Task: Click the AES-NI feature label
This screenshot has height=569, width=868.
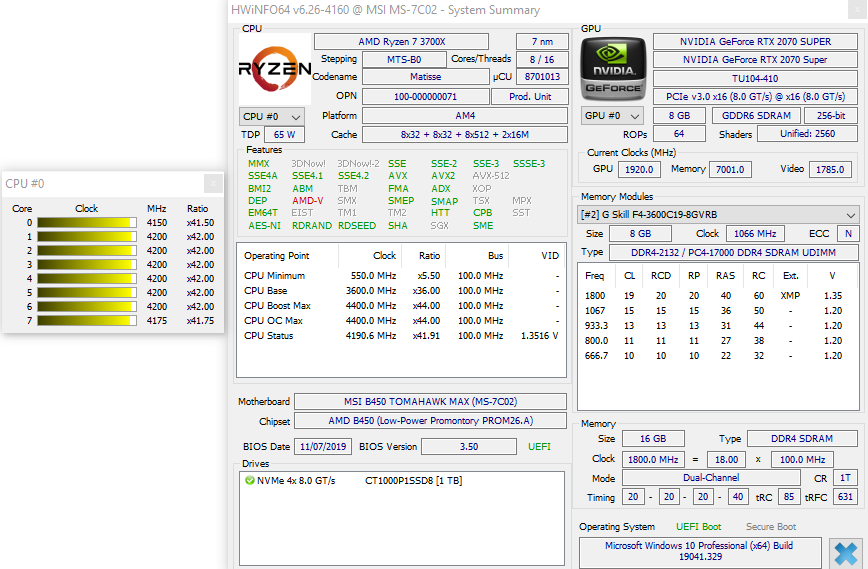Action: coord(265,225)
